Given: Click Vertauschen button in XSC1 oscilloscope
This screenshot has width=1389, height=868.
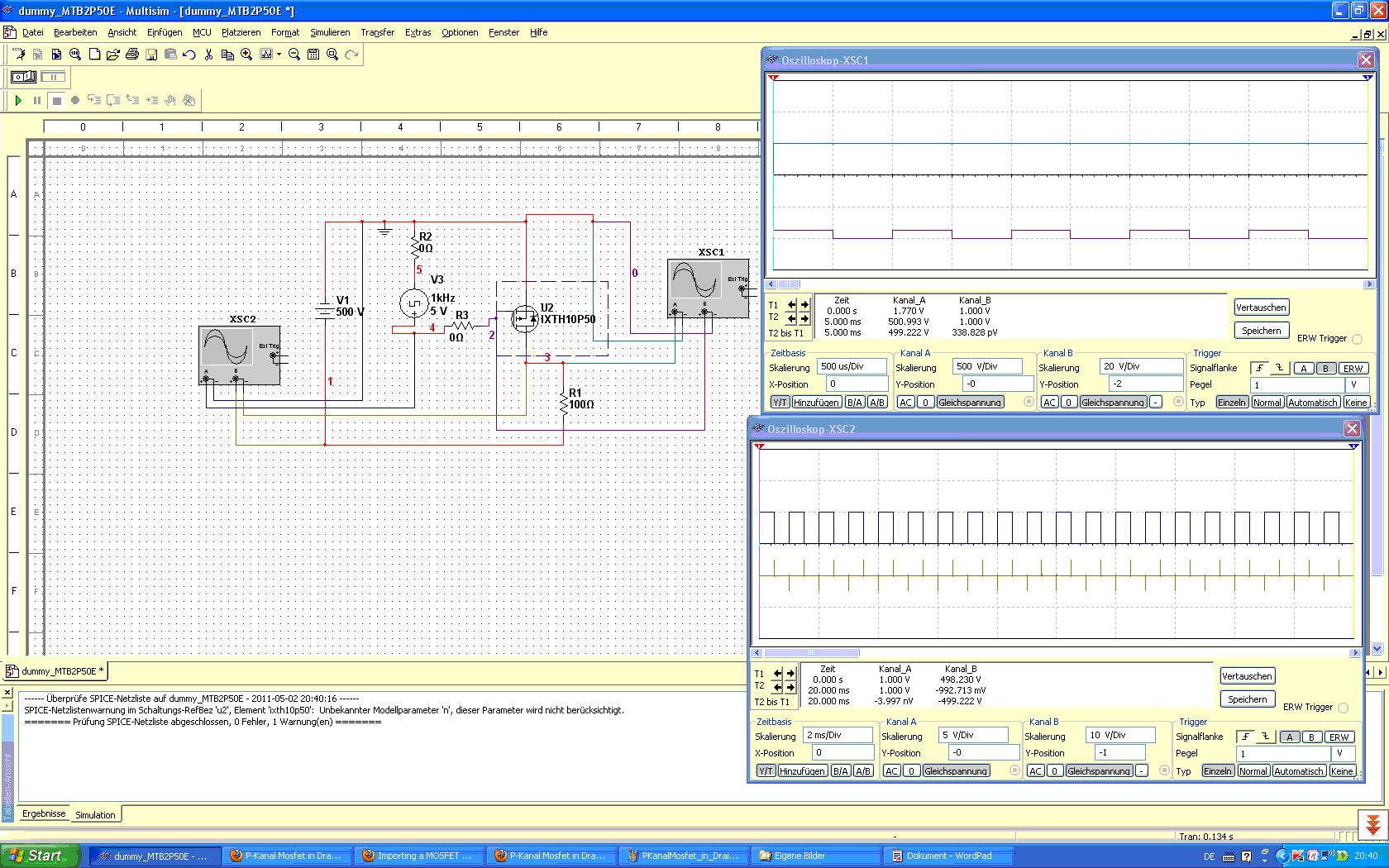Looking at the screenshot, I should pyautogui.click(x=1261, y=308).
